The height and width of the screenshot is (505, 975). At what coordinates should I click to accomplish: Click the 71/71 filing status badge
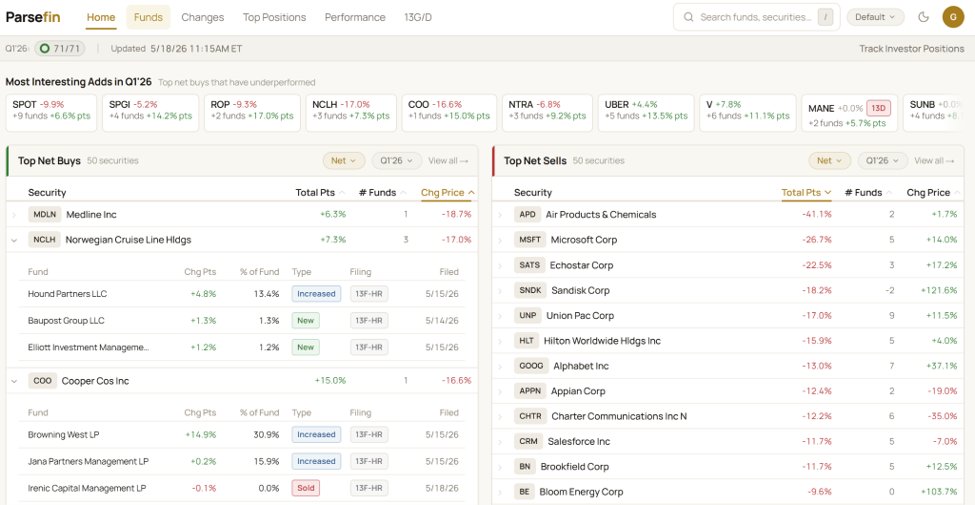[x=60, y=49]
